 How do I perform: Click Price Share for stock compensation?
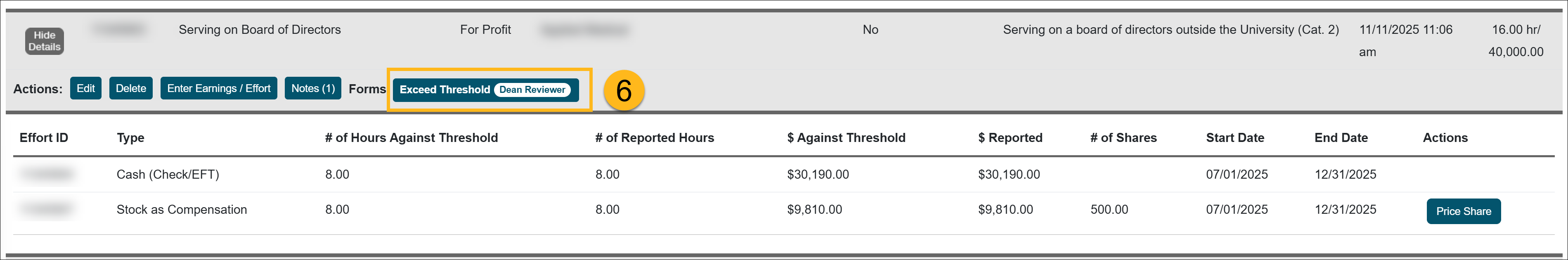1463,211
